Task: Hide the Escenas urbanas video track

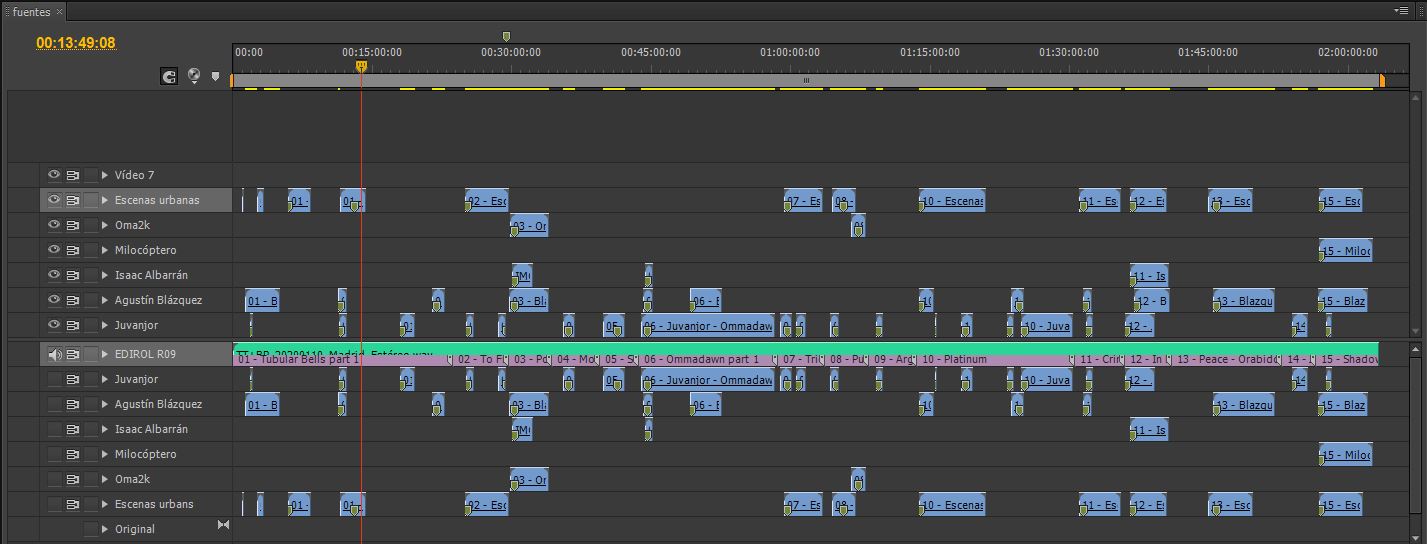Action: tap(54, 200)
